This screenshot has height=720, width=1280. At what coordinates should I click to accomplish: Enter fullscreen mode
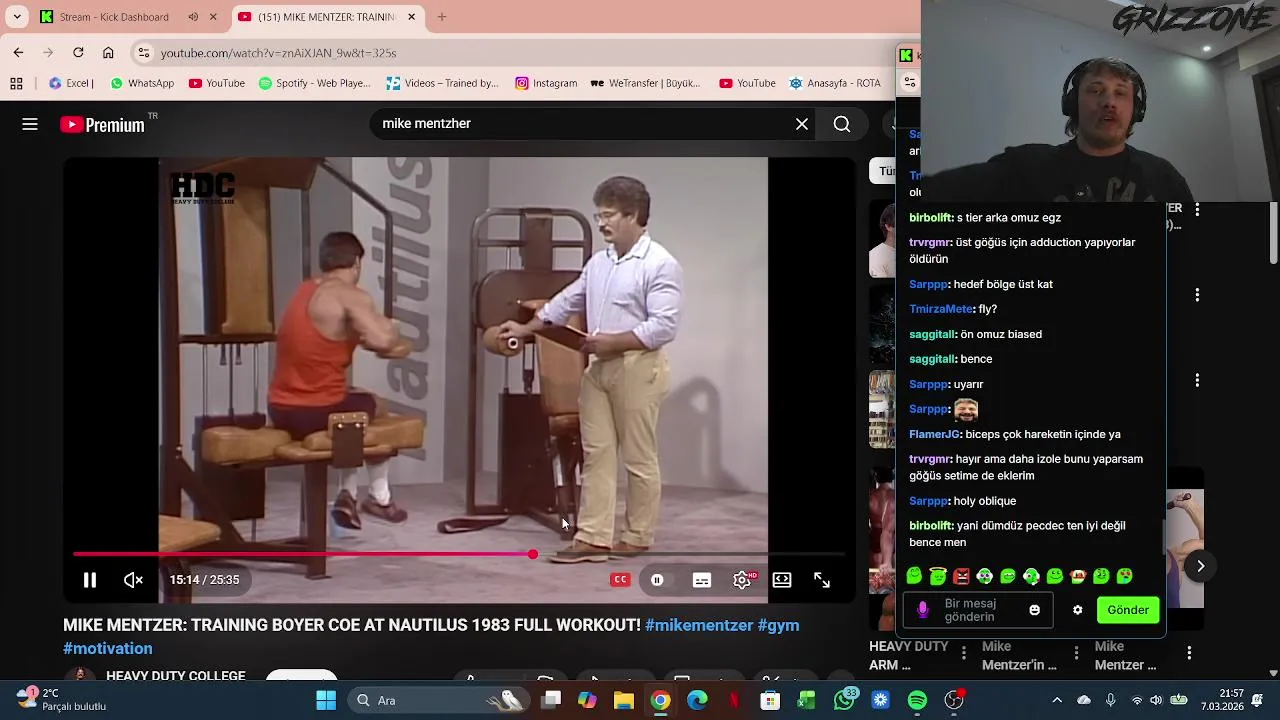click(822, 580)
